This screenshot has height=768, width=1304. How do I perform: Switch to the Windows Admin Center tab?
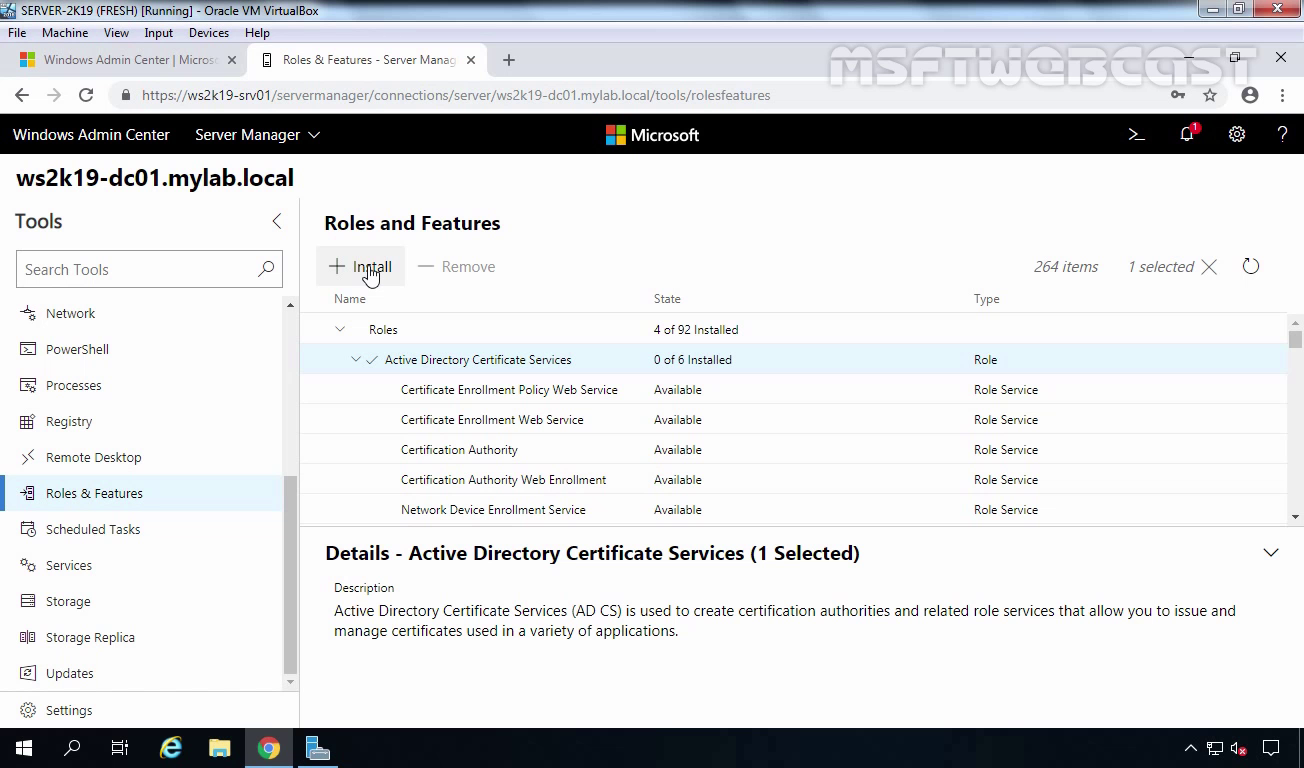[x=128, y=60]
